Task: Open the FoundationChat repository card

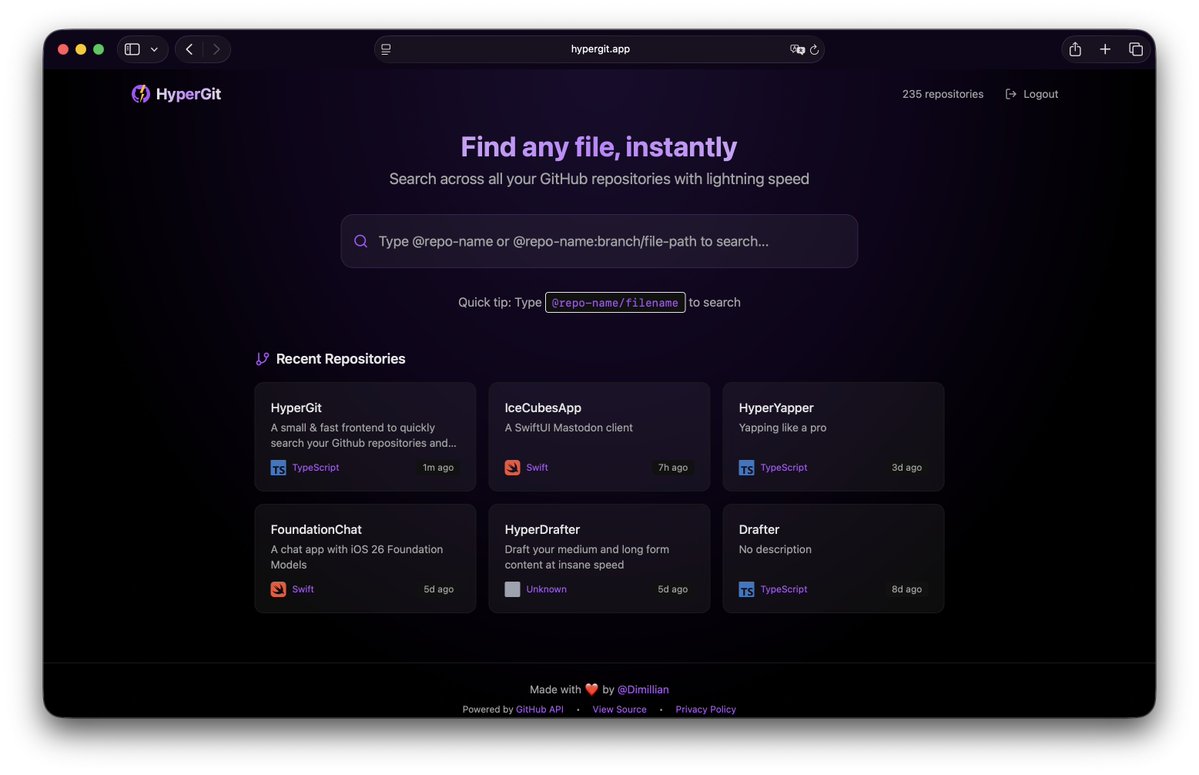Action: click(365, 558)
